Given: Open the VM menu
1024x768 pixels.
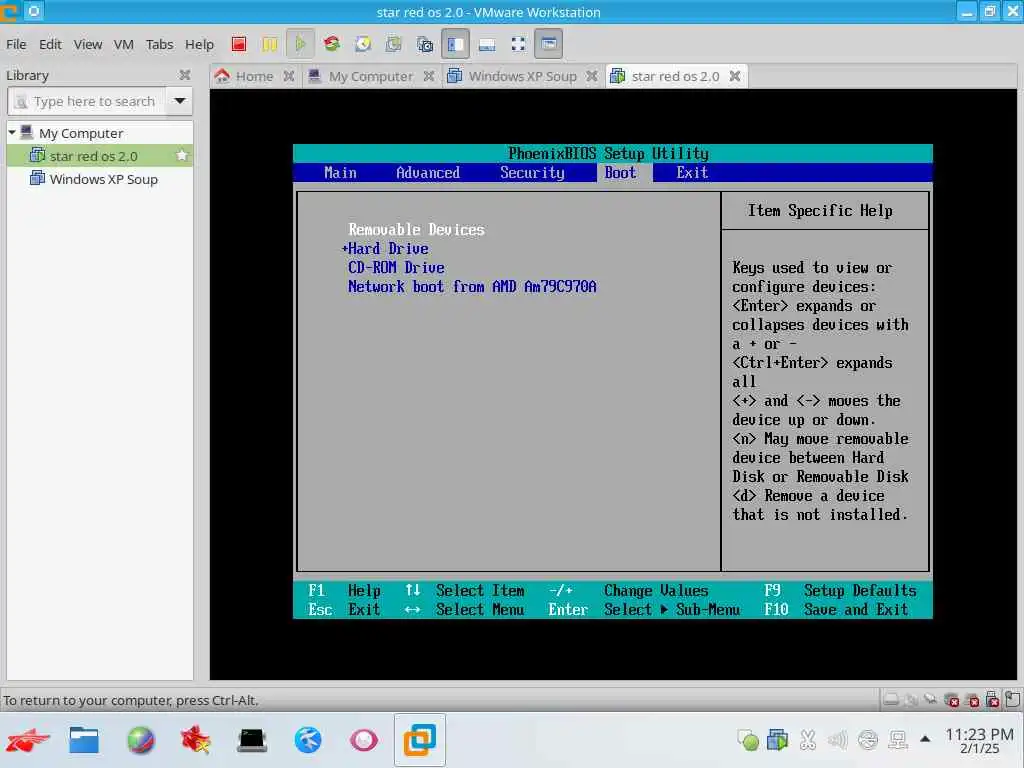Looking at the screenshot, I should coord(123,44).
